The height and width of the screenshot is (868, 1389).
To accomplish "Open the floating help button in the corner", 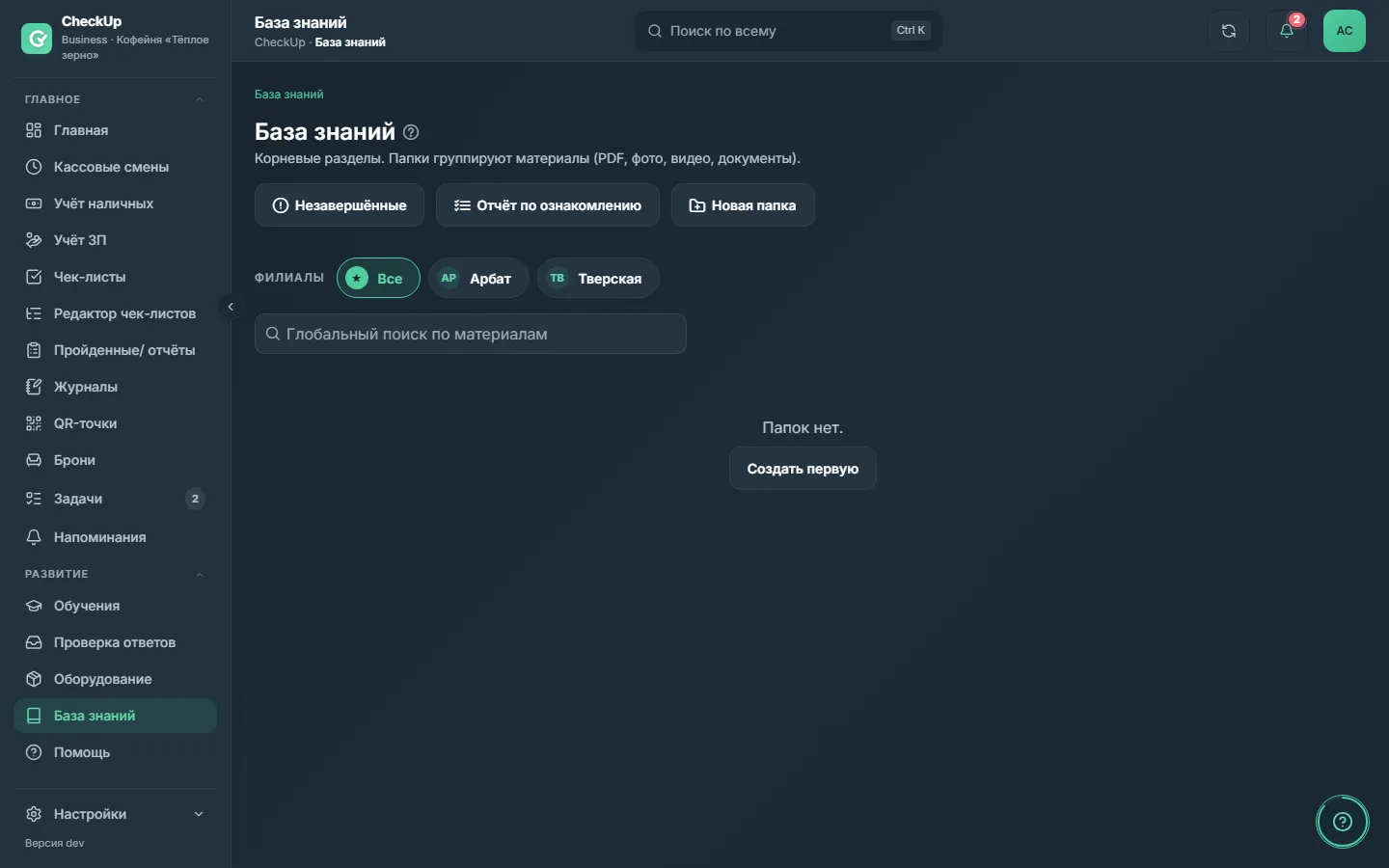I will tap(1343, 822).
